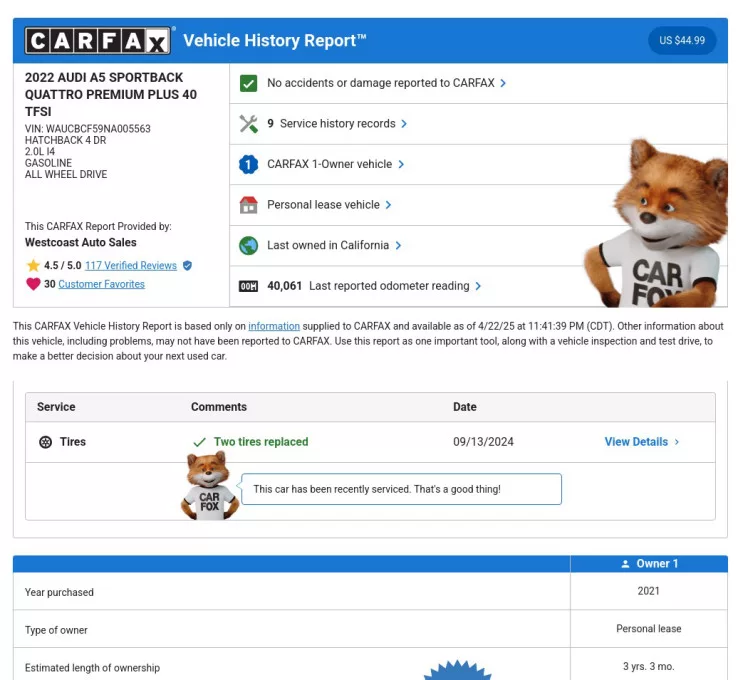Click the US $44.99 price button
The image size is (743, 680).
(x=682, y=41)
